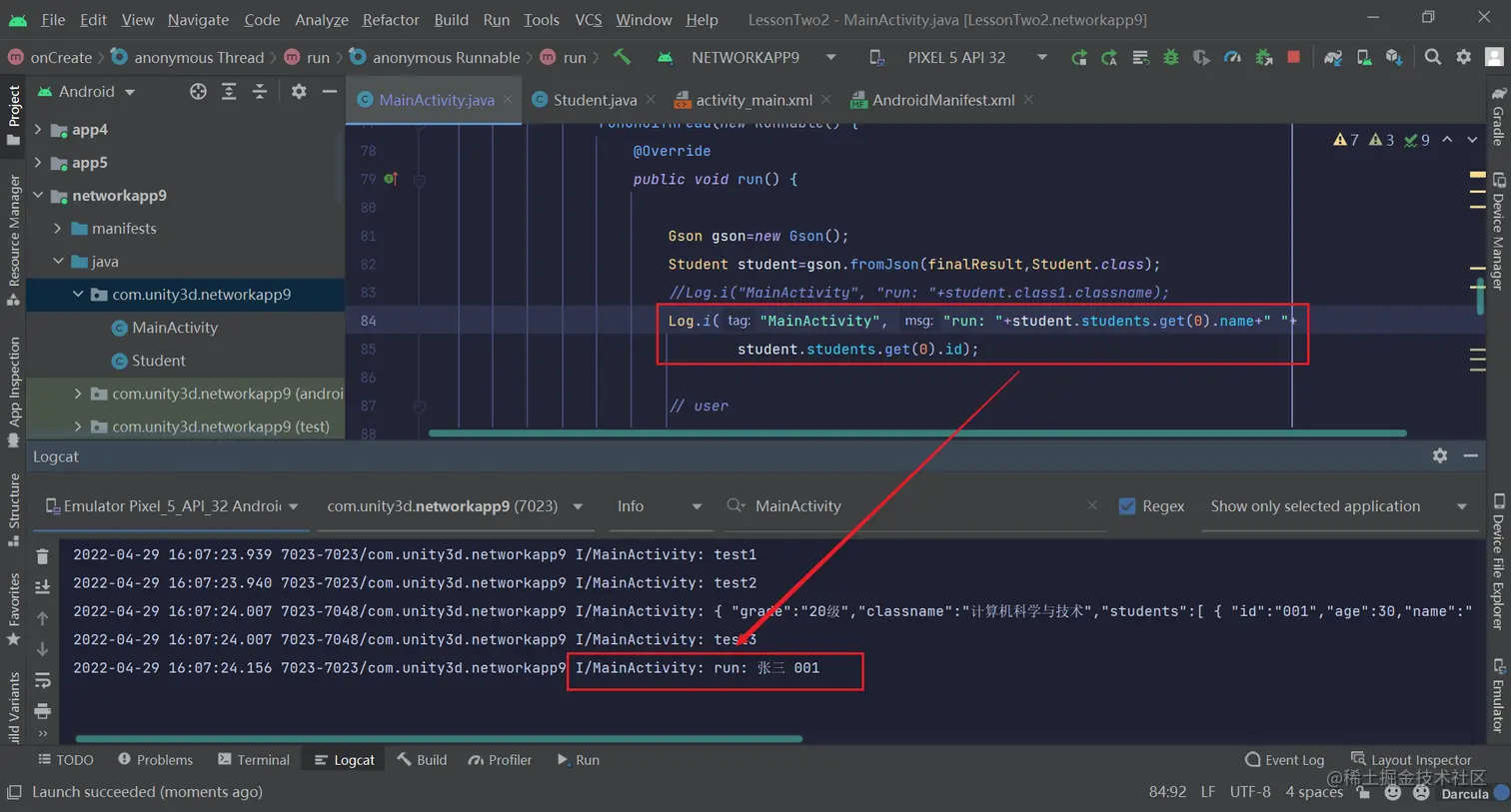The image size is (1511, 812).
Task: Expand the app4 module node
Action: pos(38,130)
